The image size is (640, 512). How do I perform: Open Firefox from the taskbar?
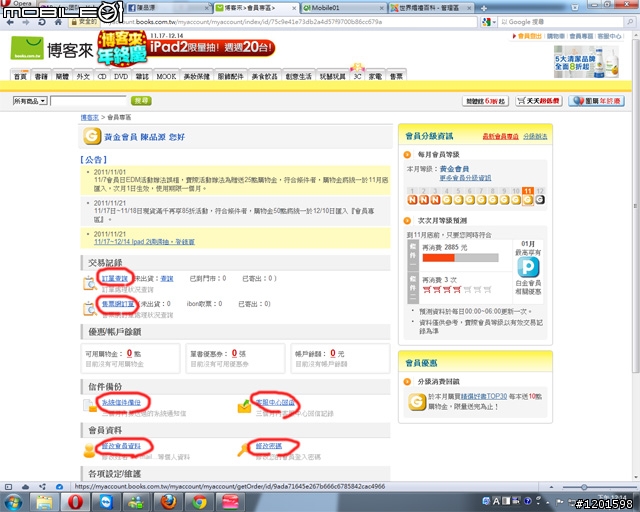click(169, 502)
